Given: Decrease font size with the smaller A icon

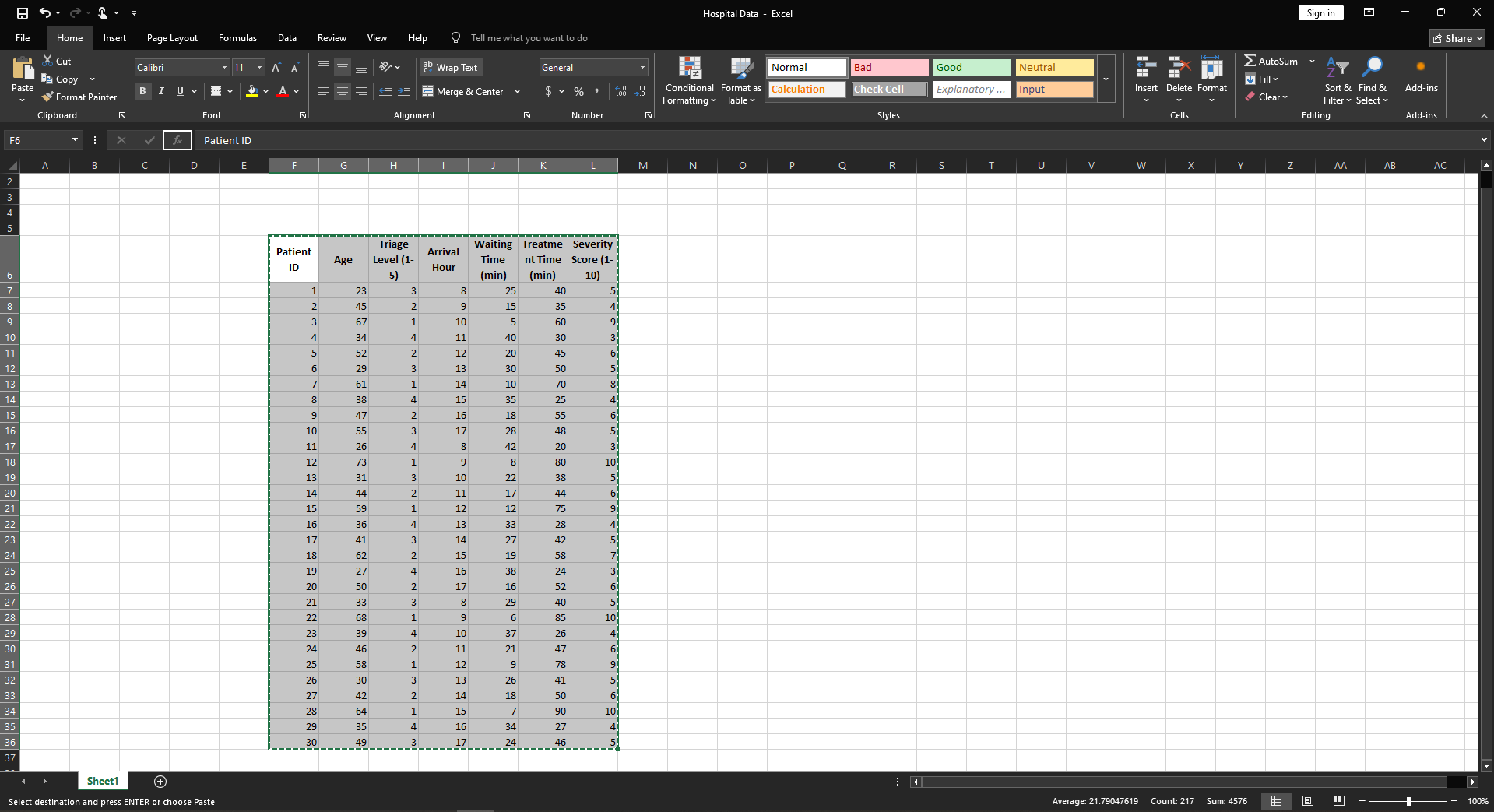Looking at the screenshot, I should (x=295, y=68).
